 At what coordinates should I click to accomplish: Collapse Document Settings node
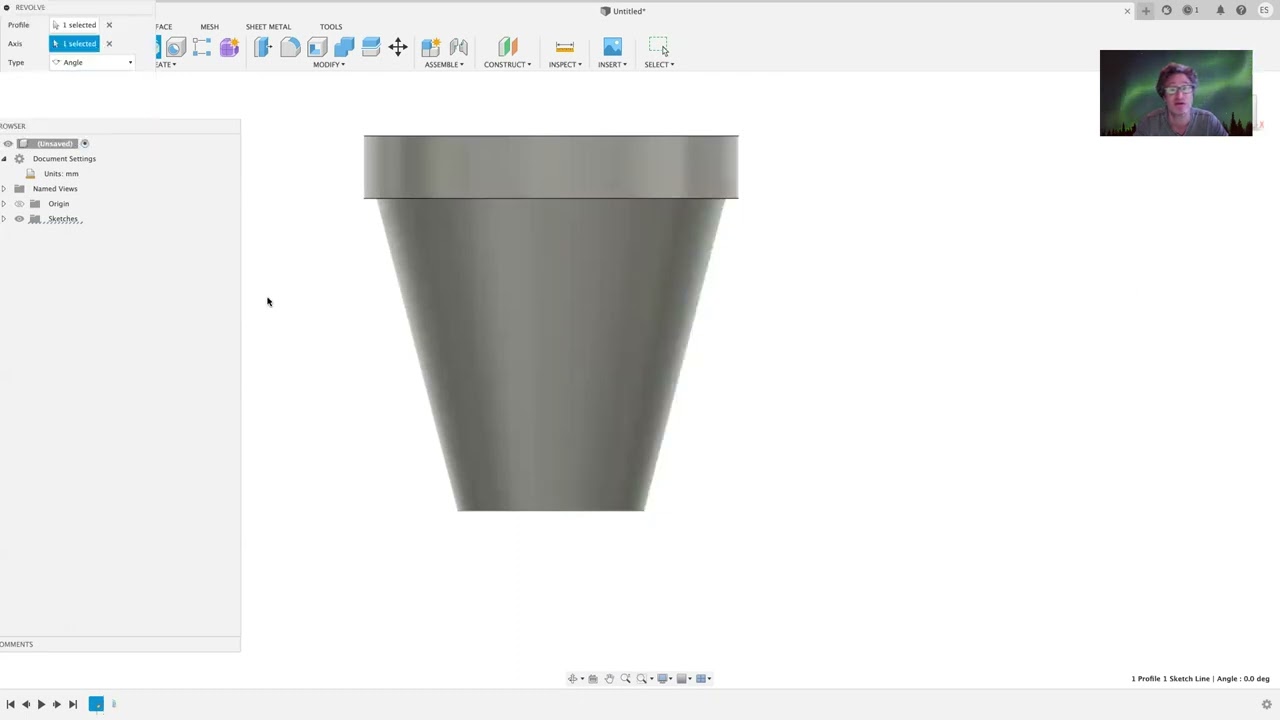click(x=4, y=158)
